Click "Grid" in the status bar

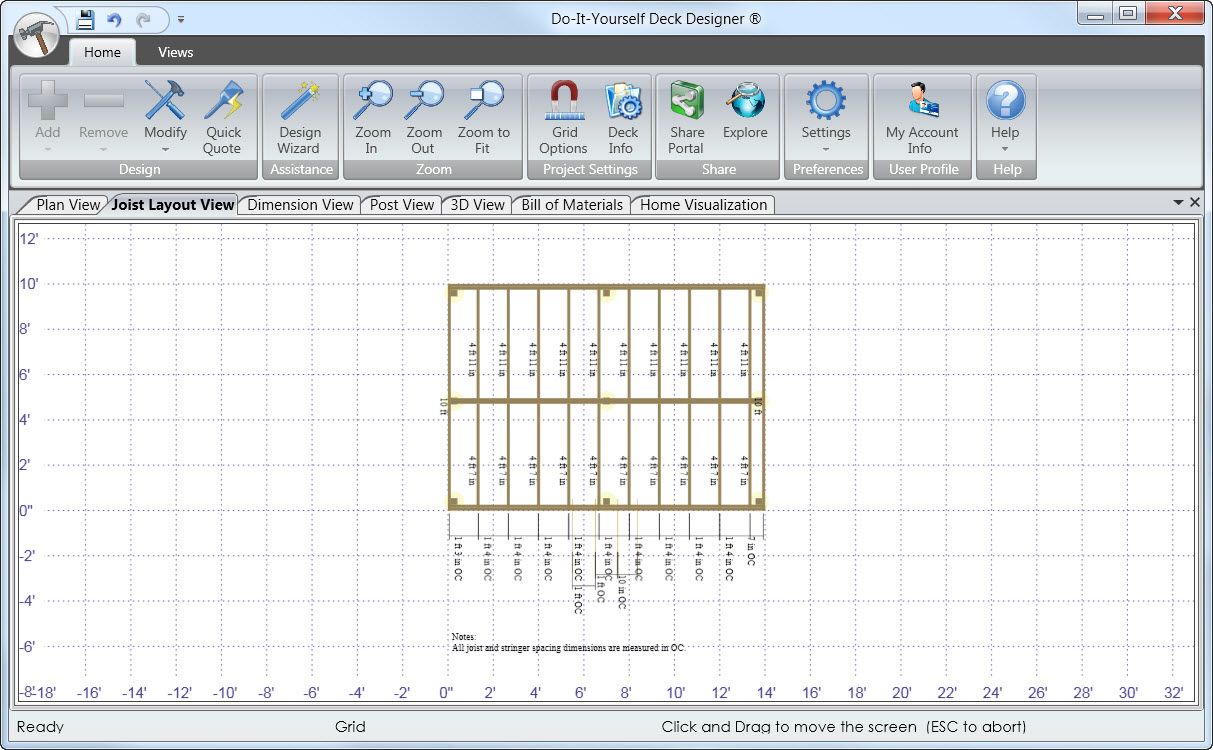(350, 727)
